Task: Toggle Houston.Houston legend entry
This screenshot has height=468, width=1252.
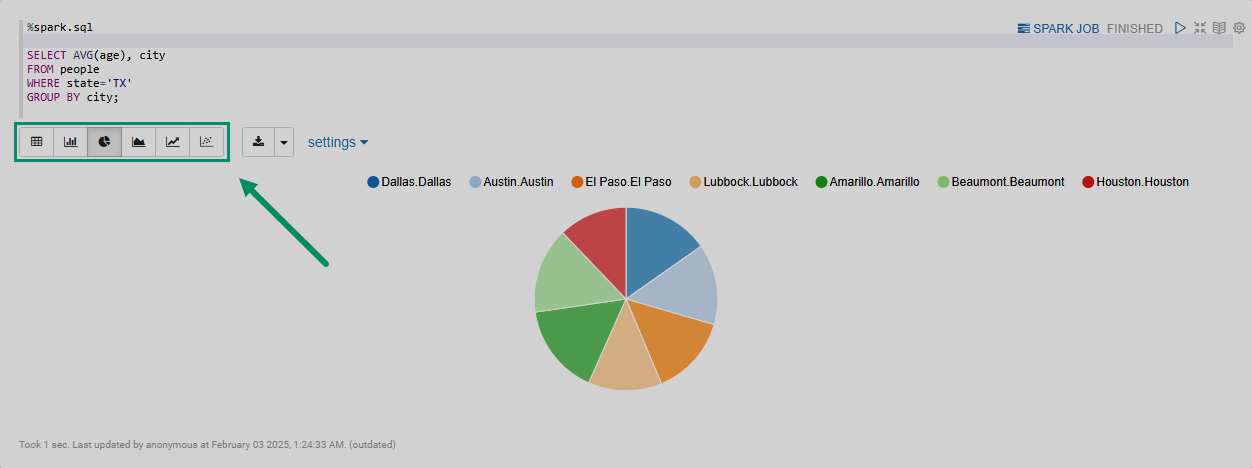Action: point(1141,182)
